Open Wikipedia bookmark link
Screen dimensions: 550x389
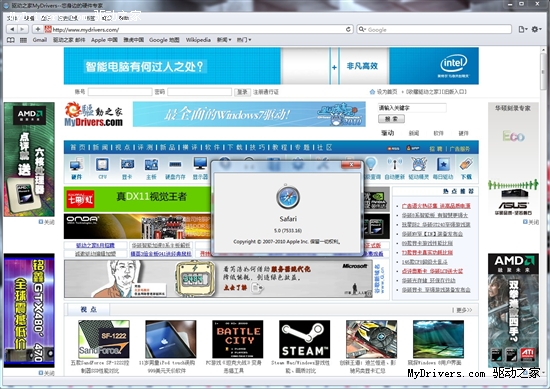198,40
